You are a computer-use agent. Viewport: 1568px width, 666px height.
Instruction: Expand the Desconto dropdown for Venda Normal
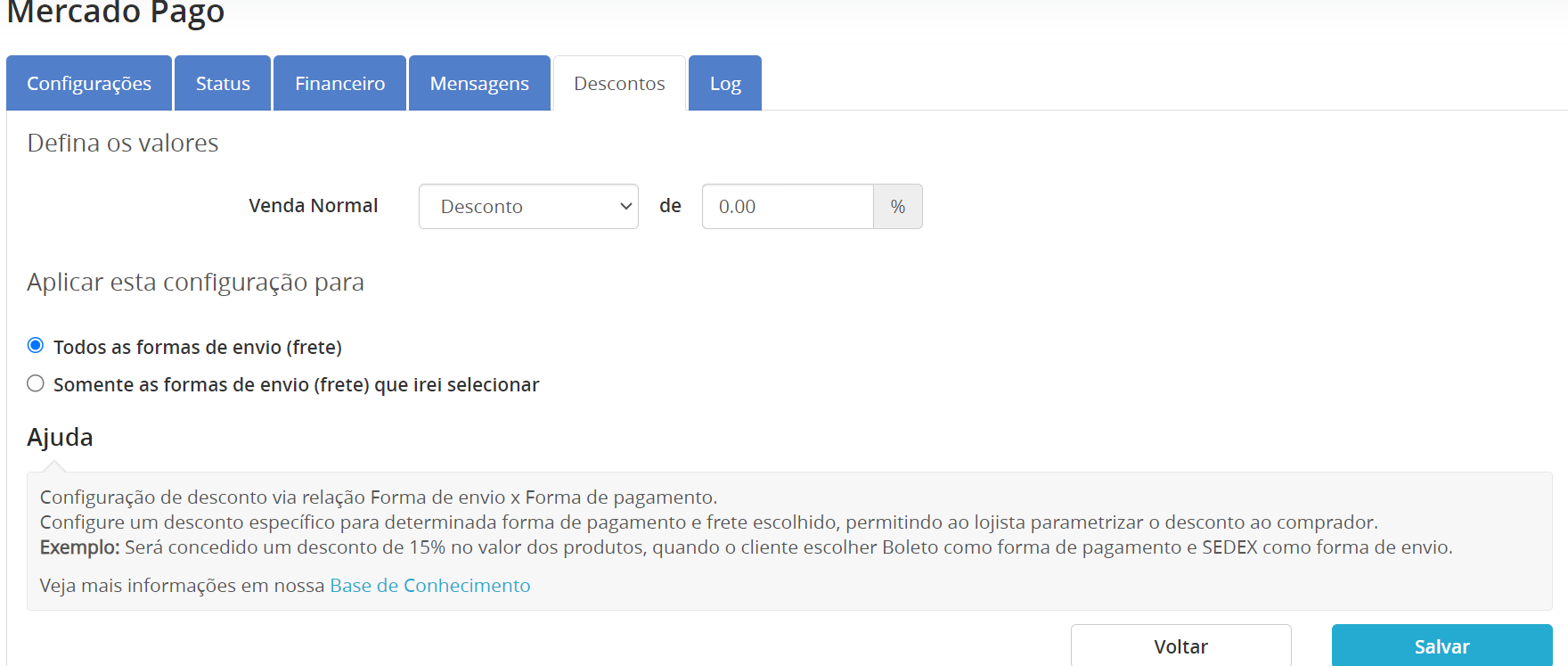528,207
